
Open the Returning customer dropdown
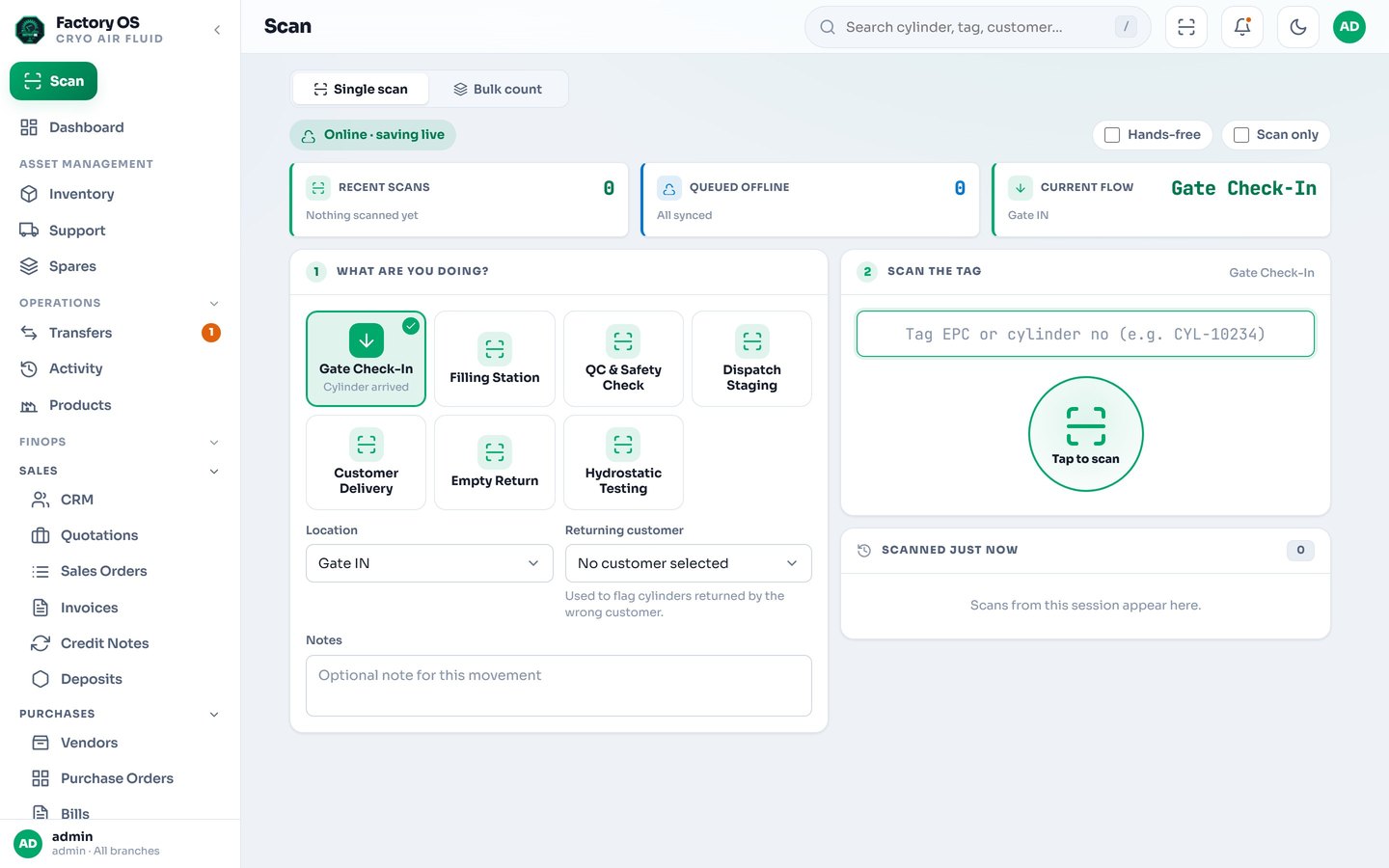pyautogui.click(x=688, y=563)
